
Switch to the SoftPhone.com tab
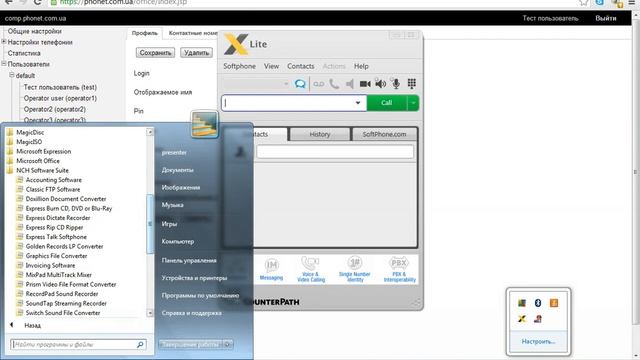click(384, 134)
